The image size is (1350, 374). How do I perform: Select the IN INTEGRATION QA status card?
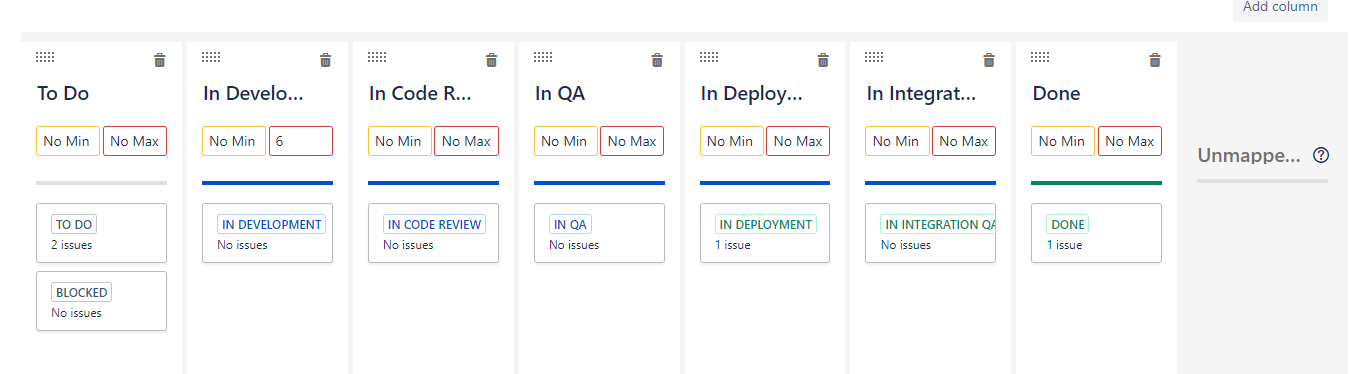tap(931, 233)
